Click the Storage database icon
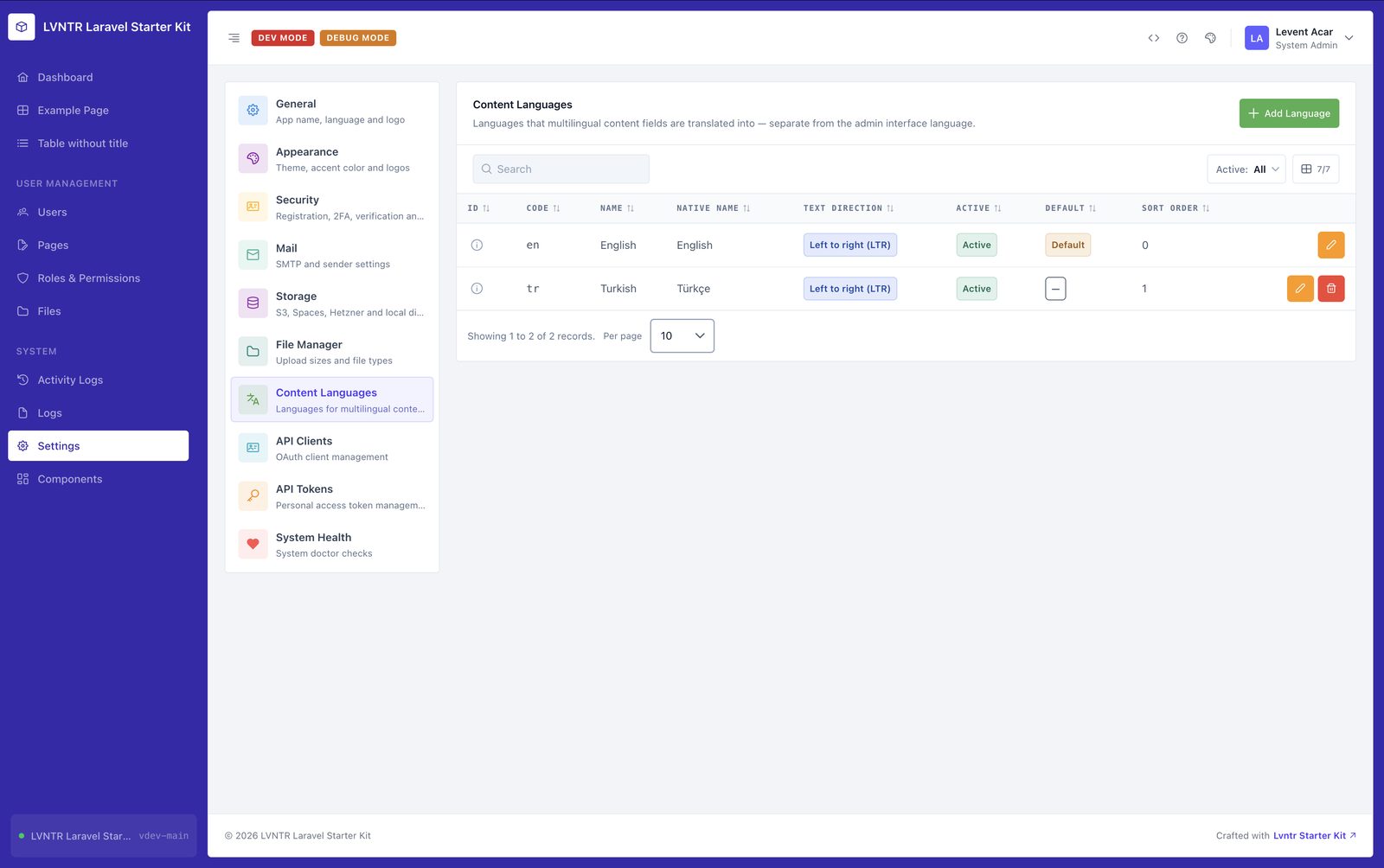Viewport: 1384px width, 868px height. pos(253,303)
